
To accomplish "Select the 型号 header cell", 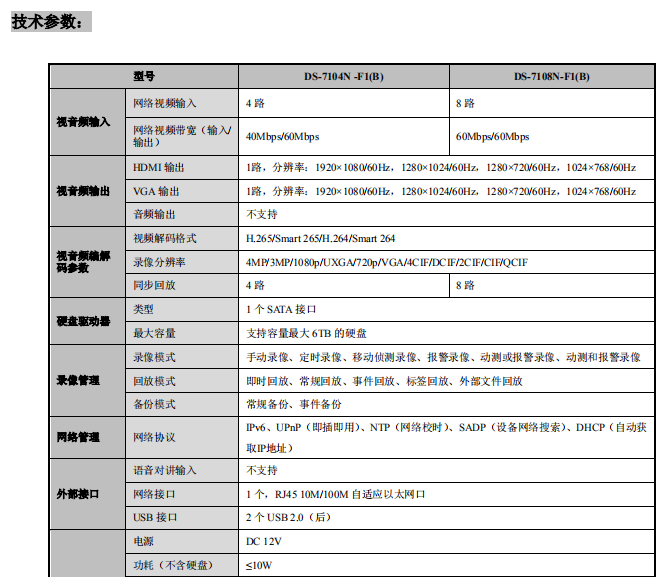I will [144, 76].
